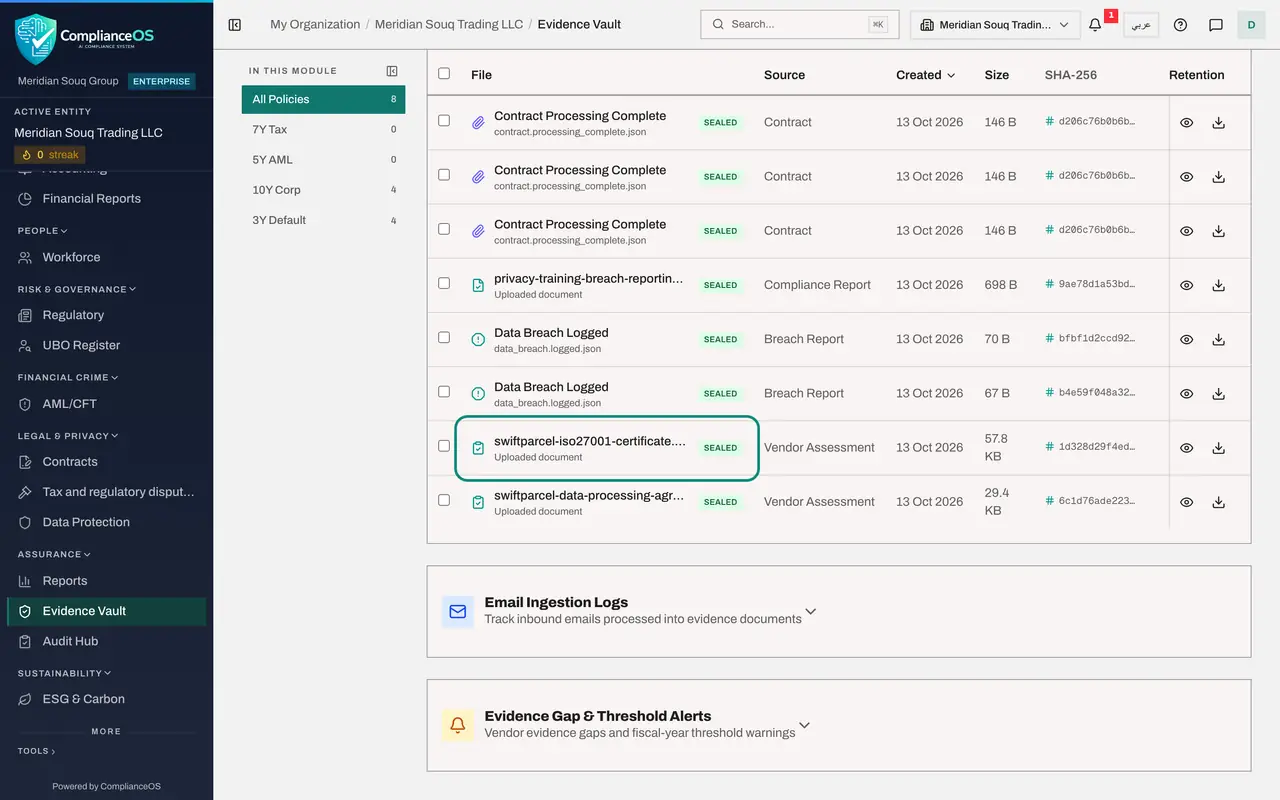1280x800 pixels.
Task: Click the streak flame badge
Action: tap(50, 155)
